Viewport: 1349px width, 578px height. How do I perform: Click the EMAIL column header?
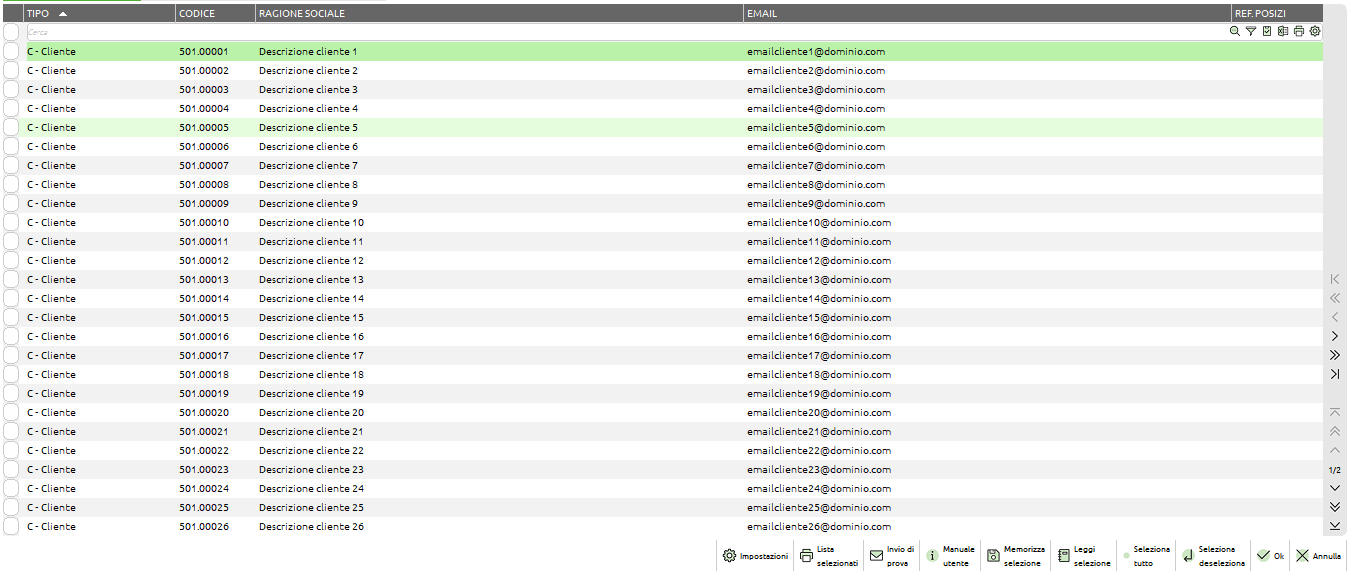click(761, 14)
